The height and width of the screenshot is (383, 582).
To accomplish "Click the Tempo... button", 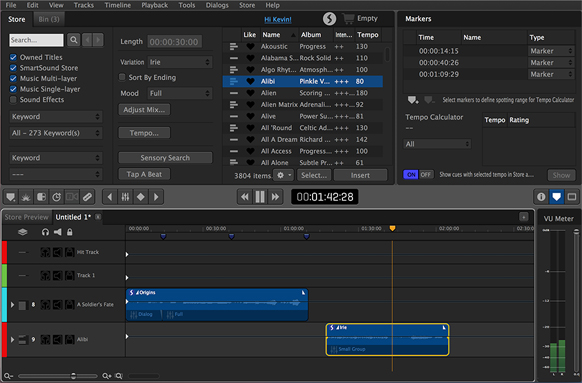I will [x=144, y=133].
